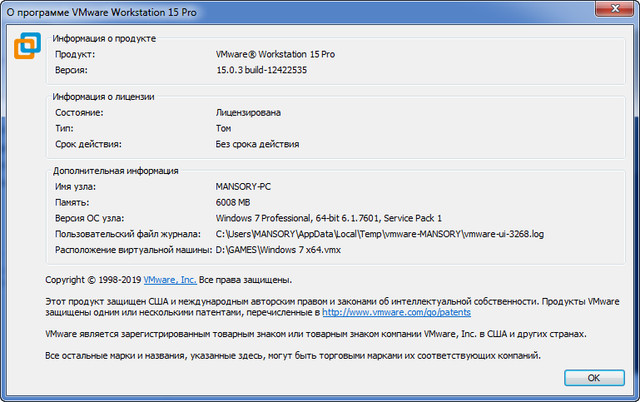Click the 'Имя узла:' label
This screenshot has height=402, width=640.
coord(75,187)
